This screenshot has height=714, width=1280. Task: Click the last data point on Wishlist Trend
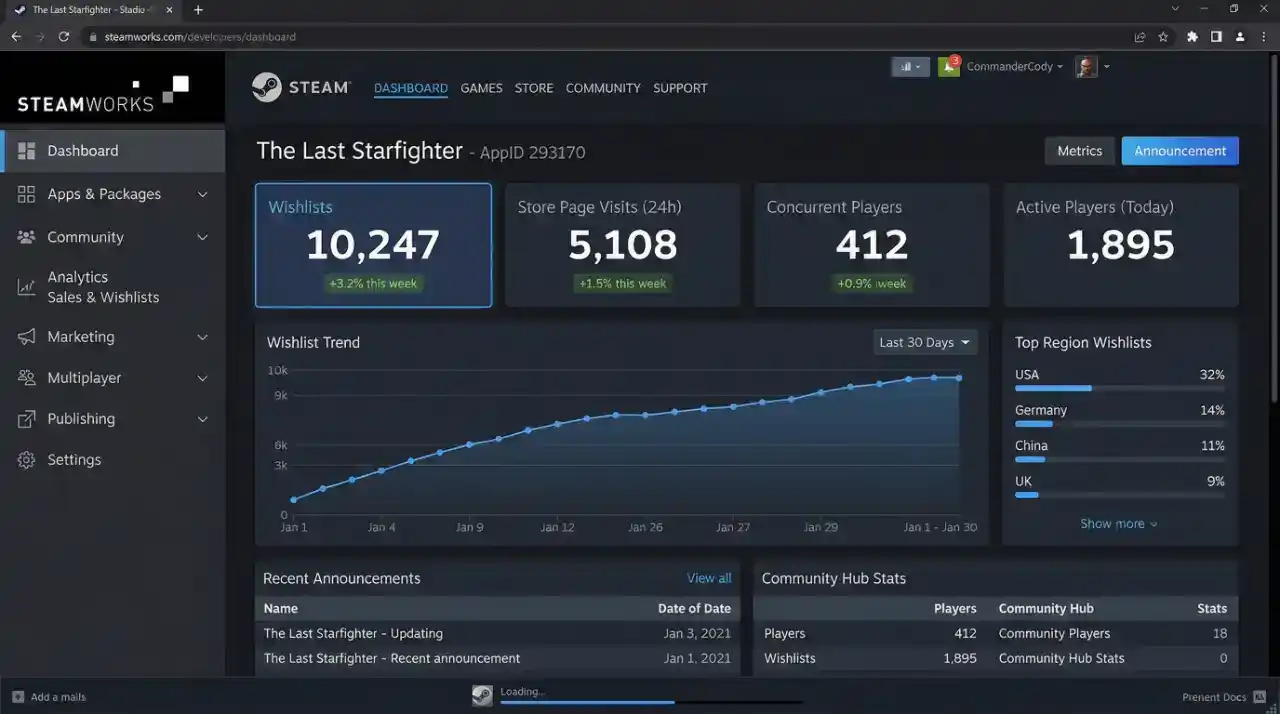pos(958,378)
